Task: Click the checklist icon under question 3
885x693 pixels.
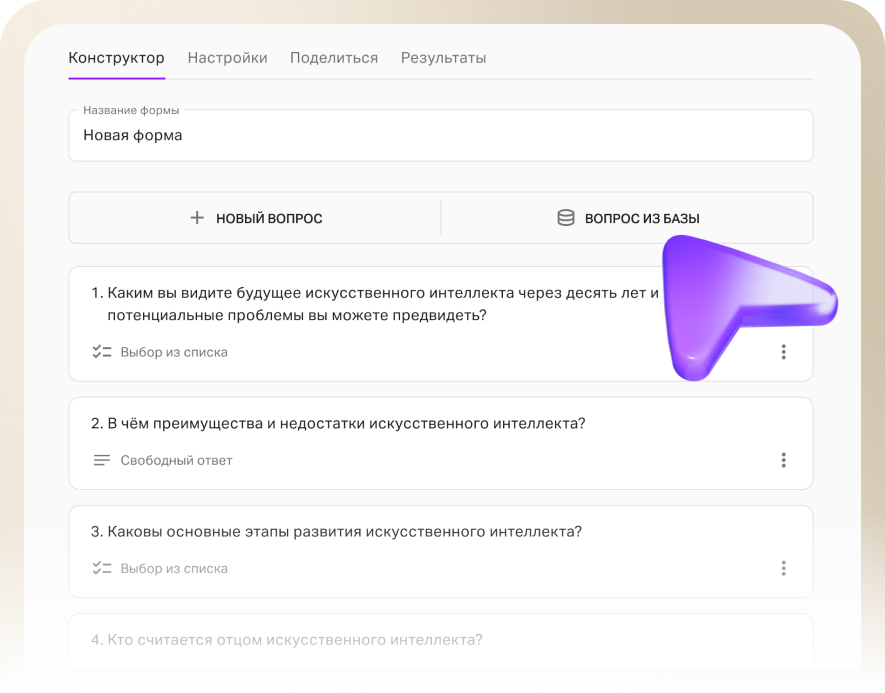Action: (101, 568)
